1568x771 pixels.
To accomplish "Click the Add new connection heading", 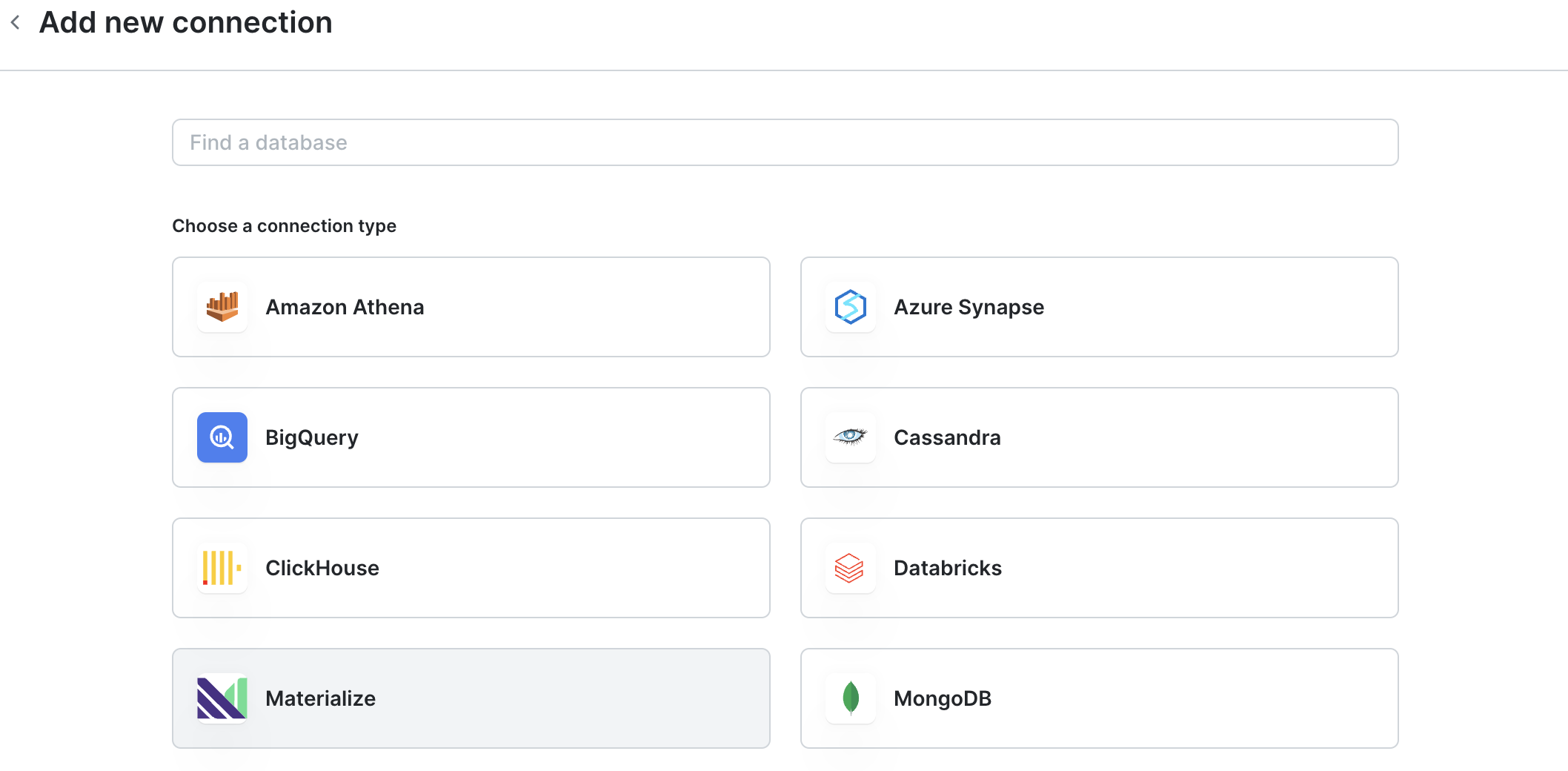I will coord(186,23).
